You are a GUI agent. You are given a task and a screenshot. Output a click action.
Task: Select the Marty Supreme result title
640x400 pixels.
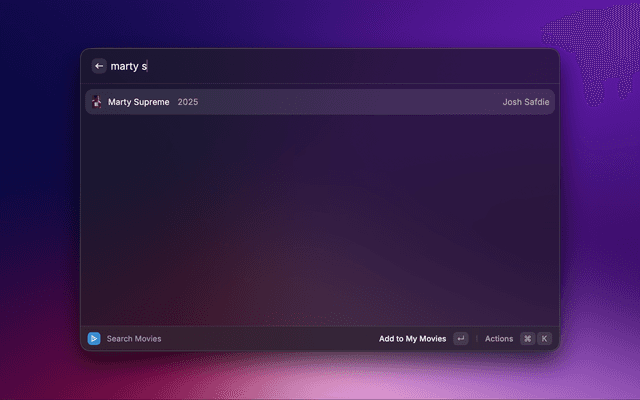click(x=138, y=102)
